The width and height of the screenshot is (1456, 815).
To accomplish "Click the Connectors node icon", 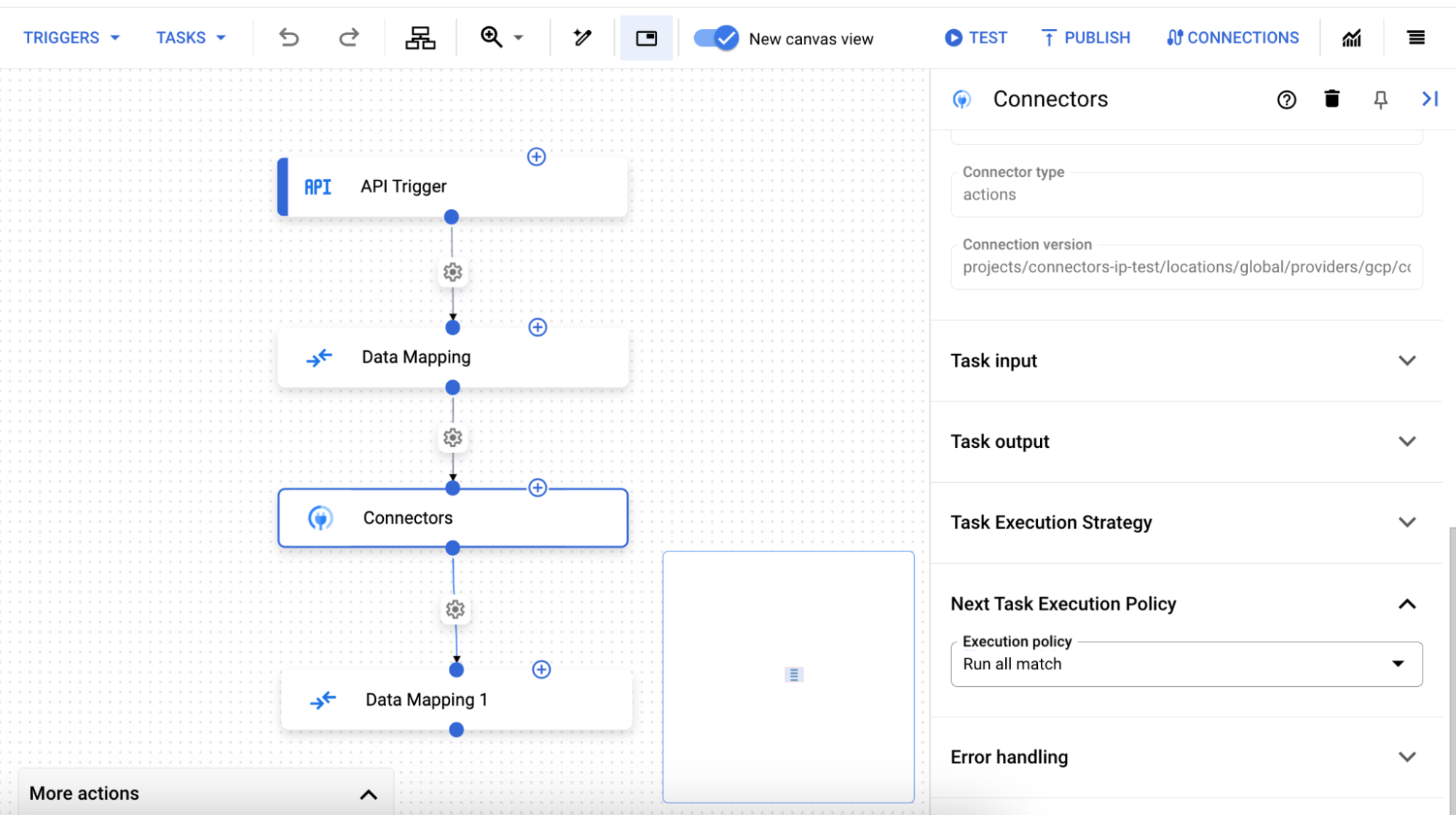I will [320, 518].
